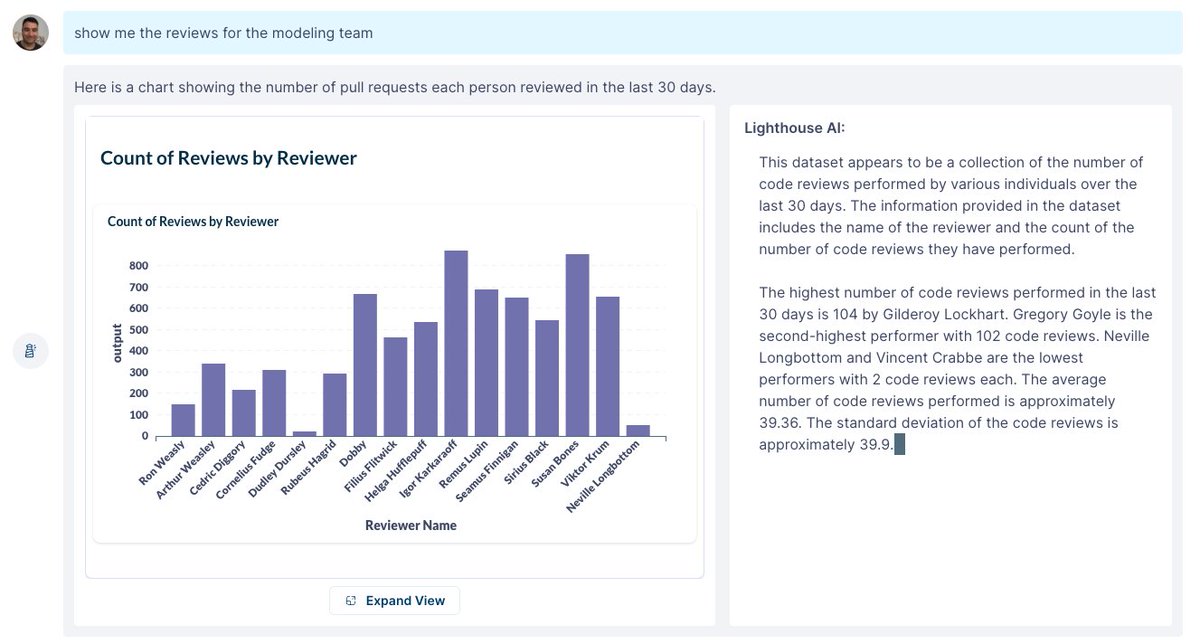1200x644 pixels.
Task: Click the Ron Weasly bar in chart
Action: [183, 420]
